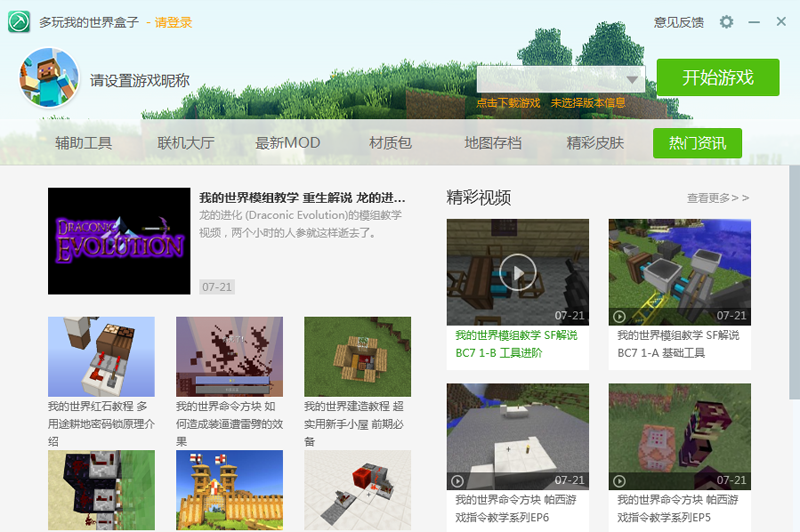This screenshot has width=800, height=532.
Task: Click 请设置游戏昵称 nickname text
Action: [x=140, y=81]
